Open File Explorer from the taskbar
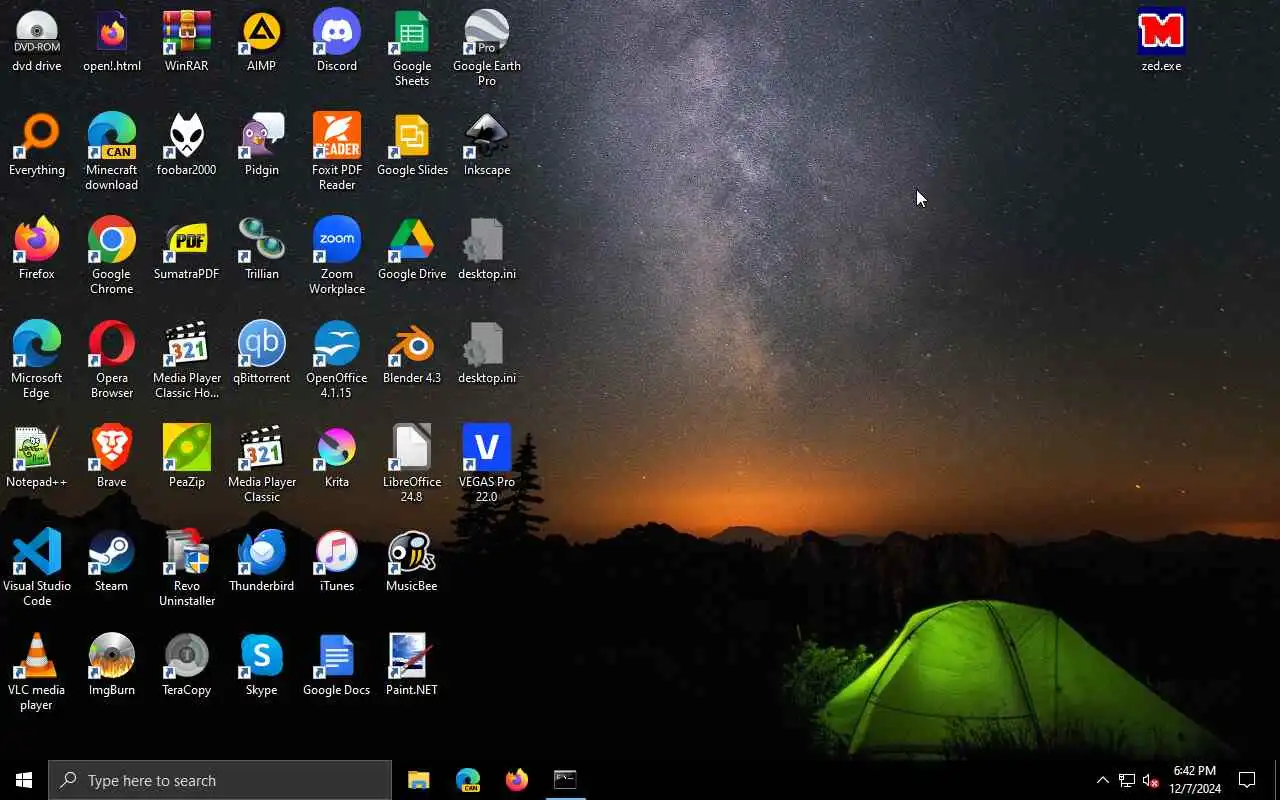 (419, 780)
